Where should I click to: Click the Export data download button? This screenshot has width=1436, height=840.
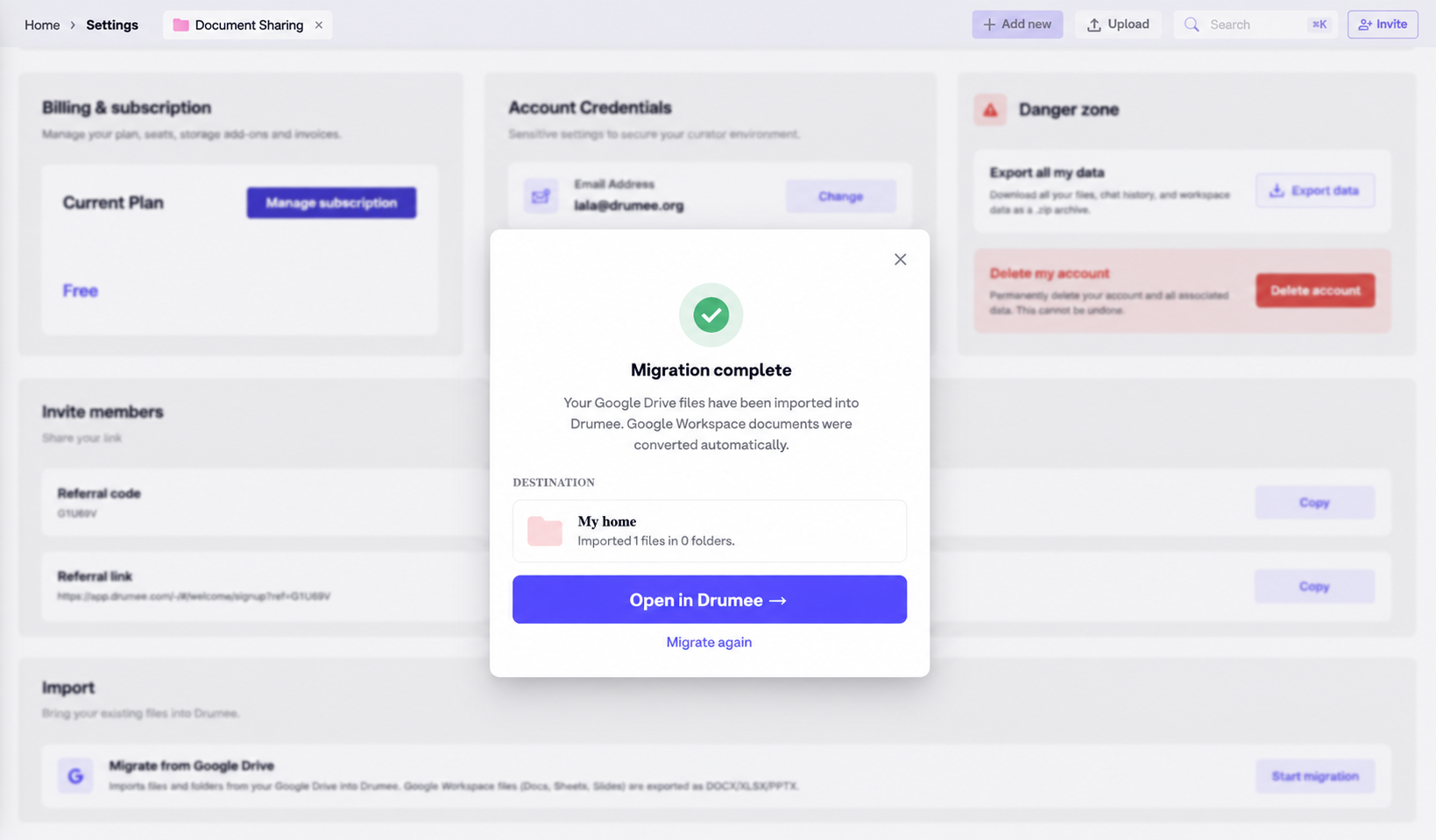(1315, 190)
